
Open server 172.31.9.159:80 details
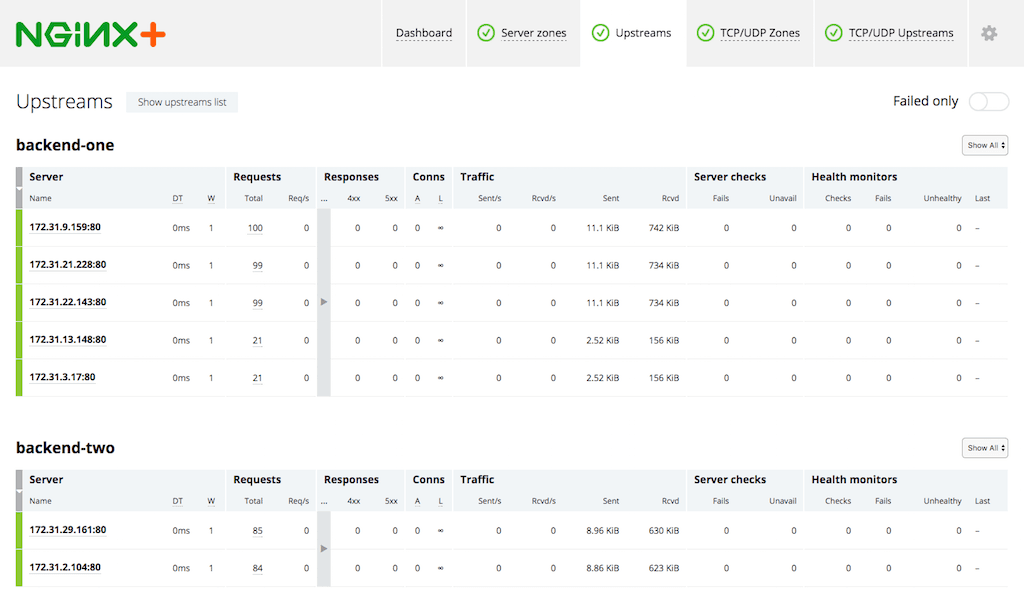[x=64, y=227]
